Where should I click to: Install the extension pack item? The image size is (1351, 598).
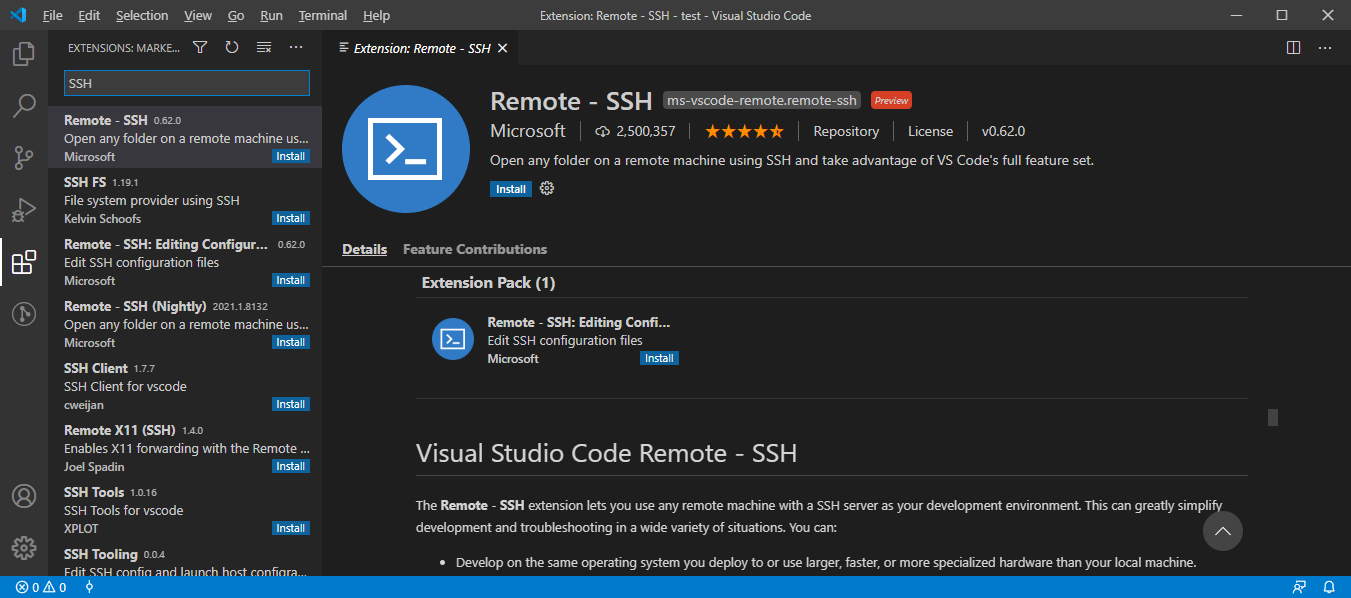pos(659,358)
